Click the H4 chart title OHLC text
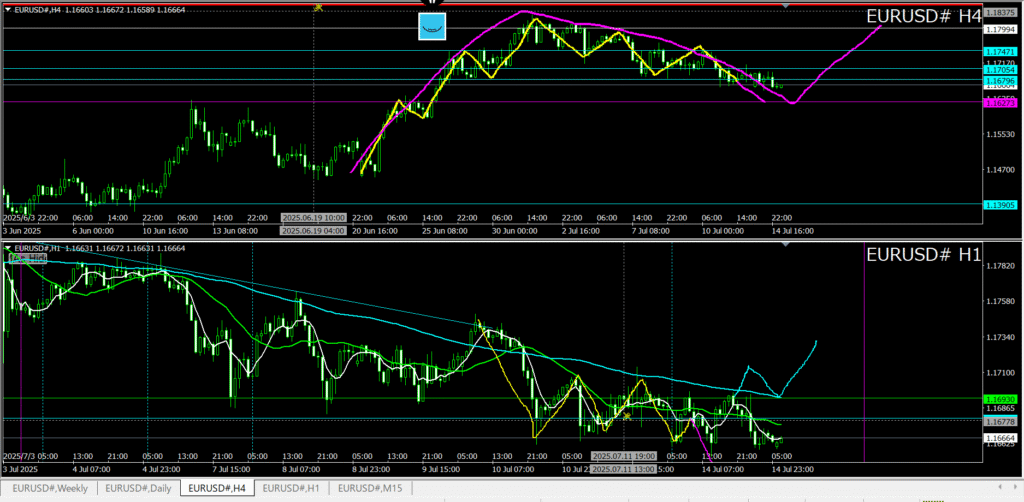Viewport: 1024px width, 502px height. (x=98, y=9)
